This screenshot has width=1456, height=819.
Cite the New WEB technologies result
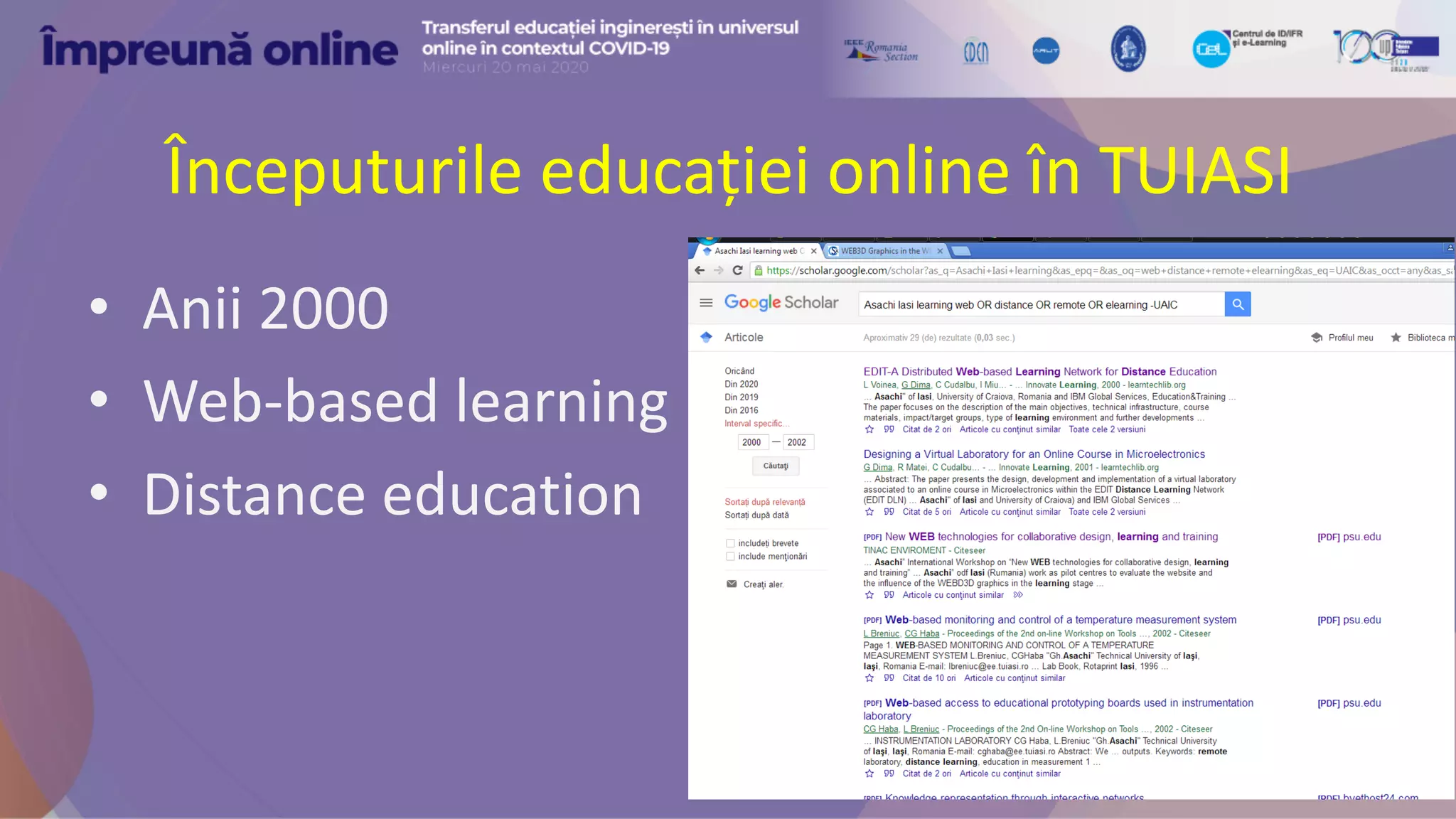coord(889,595)
